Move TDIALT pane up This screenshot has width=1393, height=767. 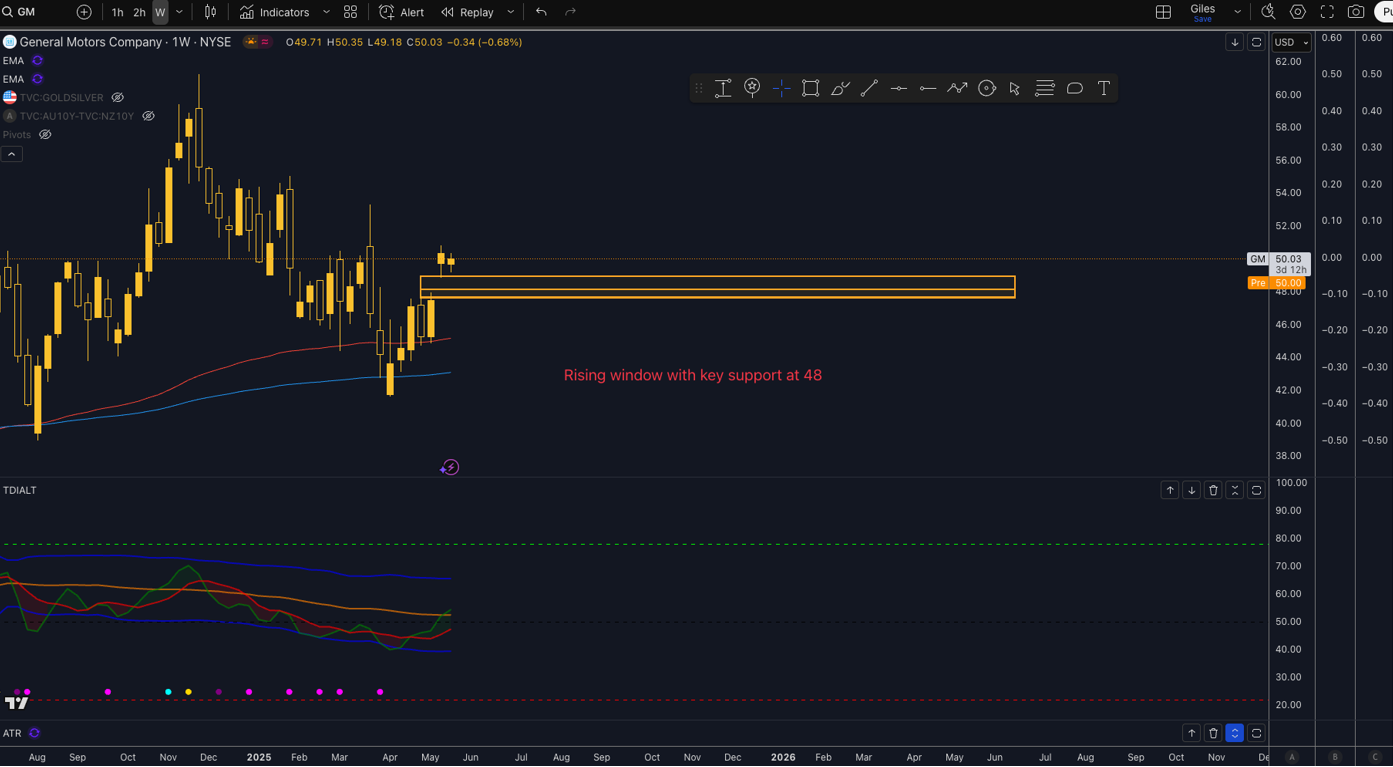[x=1170, y=490]
